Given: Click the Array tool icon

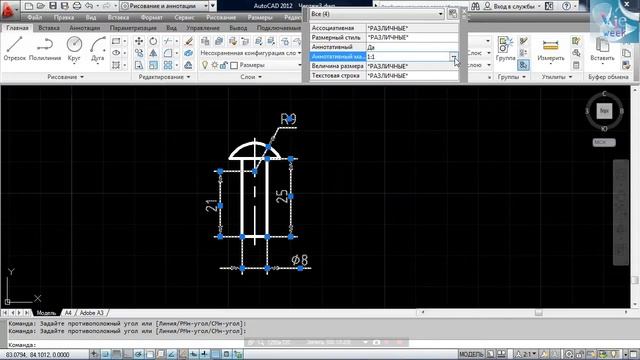Looking at the screenshot, I should tap(168, 65).
